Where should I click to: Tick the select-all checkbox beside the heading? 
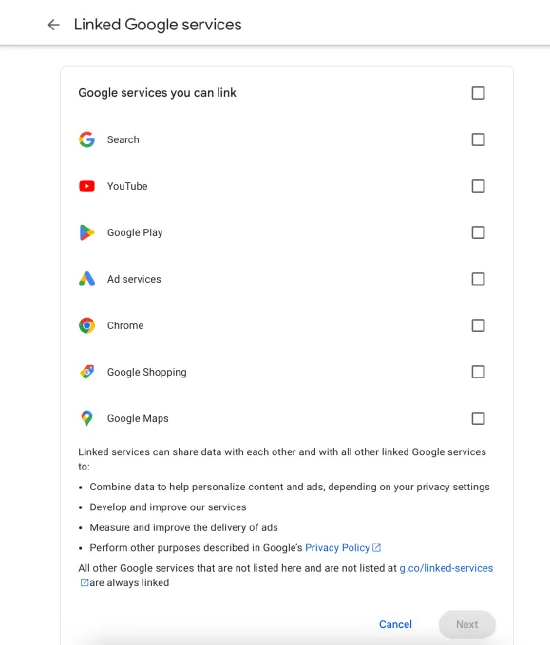click(x=478, y=93)
